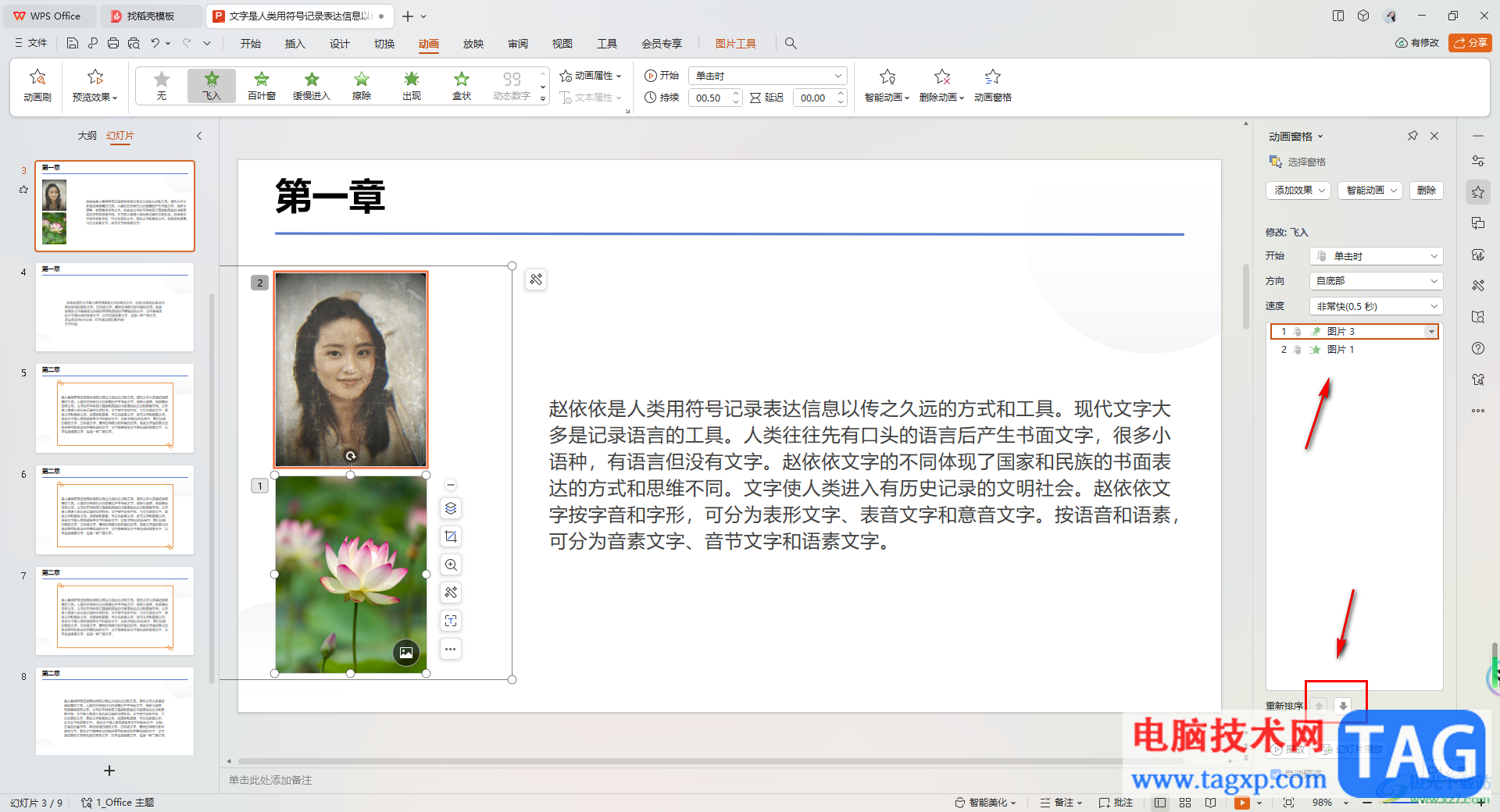
Task: Choose the 擦除 (Wipe) animation effect
Action: pyautogui.click(x=361, y=85)
